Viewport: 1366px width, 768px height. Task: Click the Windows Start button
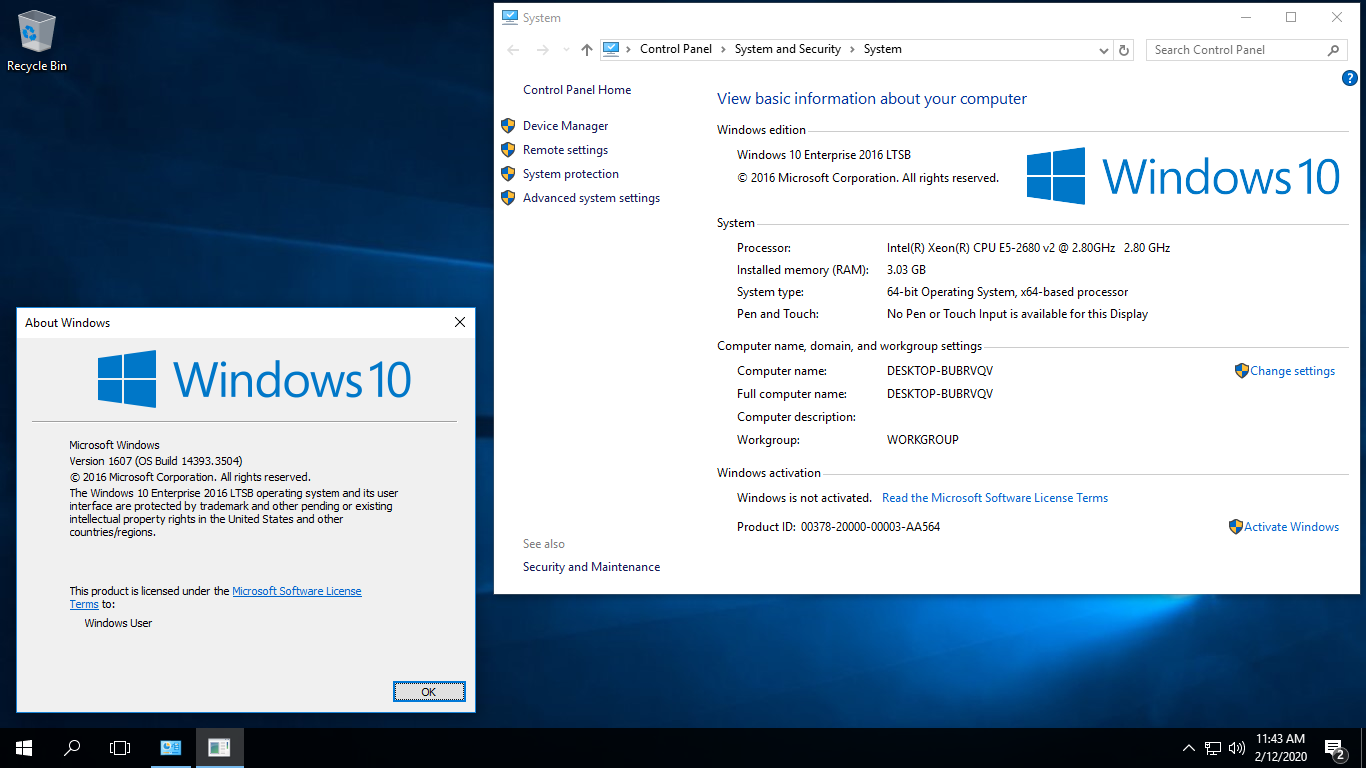pyautogui.click(x=24, y=747)
